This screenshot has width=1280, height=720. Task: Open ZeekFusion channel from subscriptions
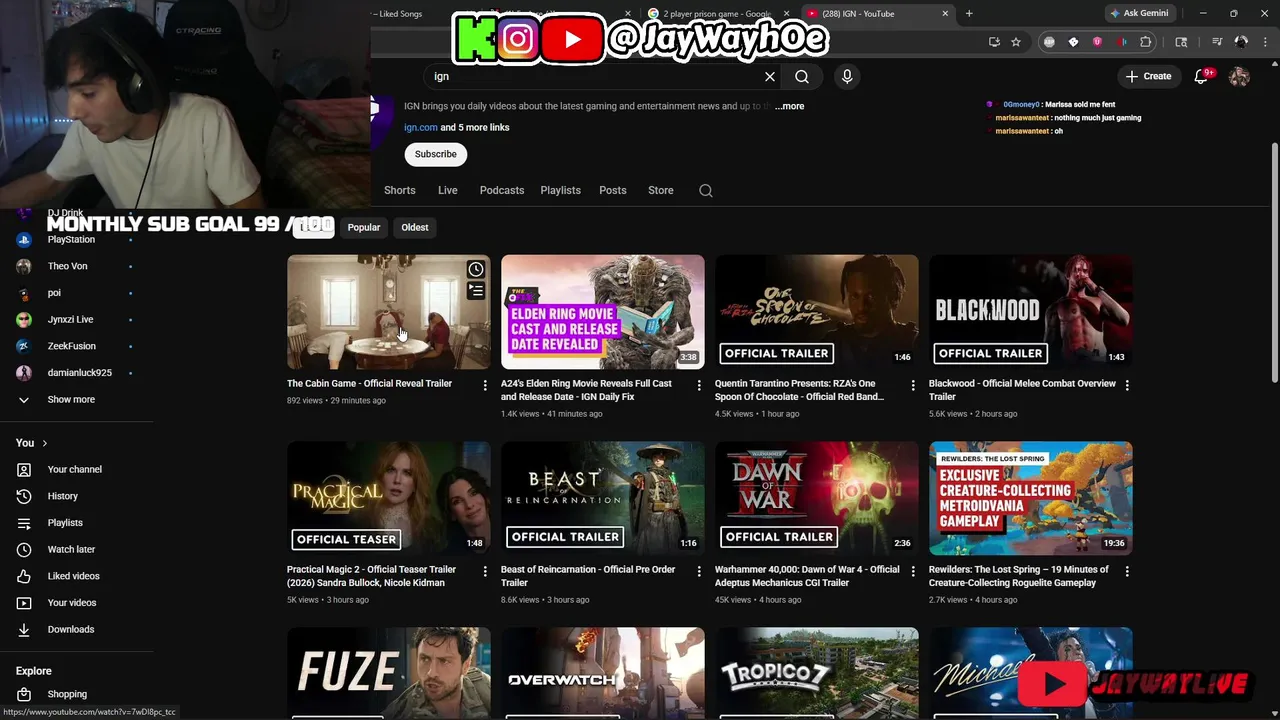click(71, 346)
